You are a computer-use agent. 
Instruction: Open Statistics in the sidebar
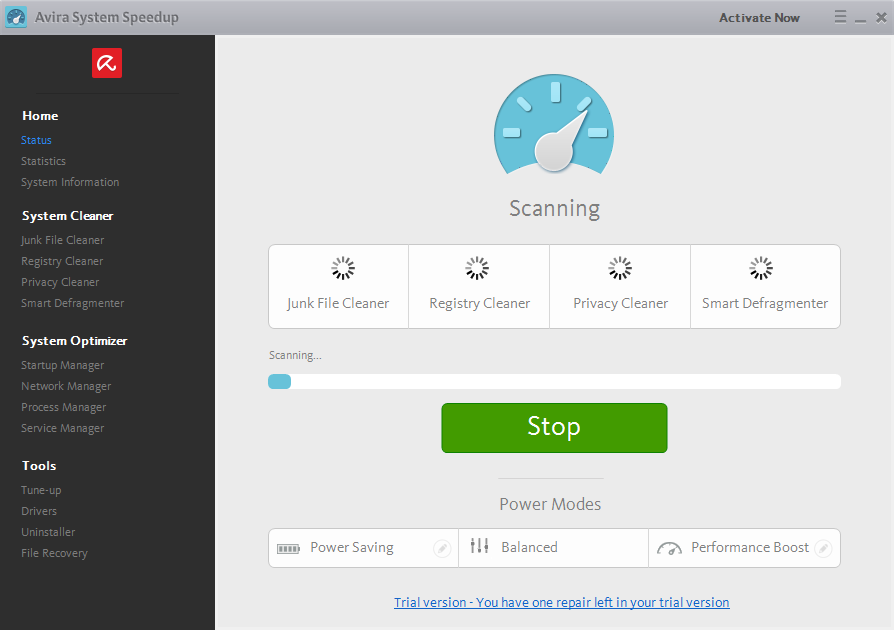click(44, 161)
